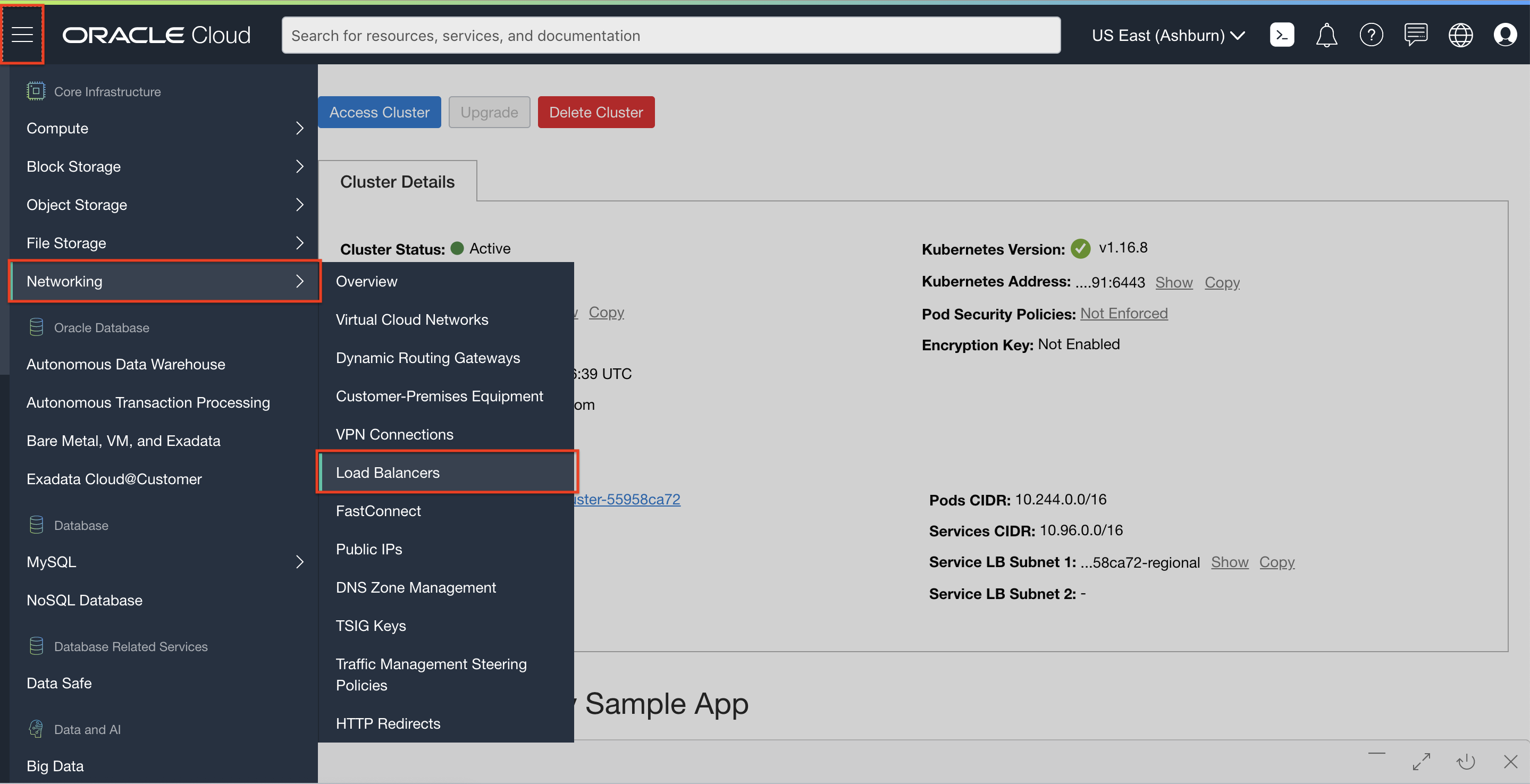The width and height of the screenshot is (1530, 784).
Task: Open the hamburger navigation menu
Action: pos(22,35)
